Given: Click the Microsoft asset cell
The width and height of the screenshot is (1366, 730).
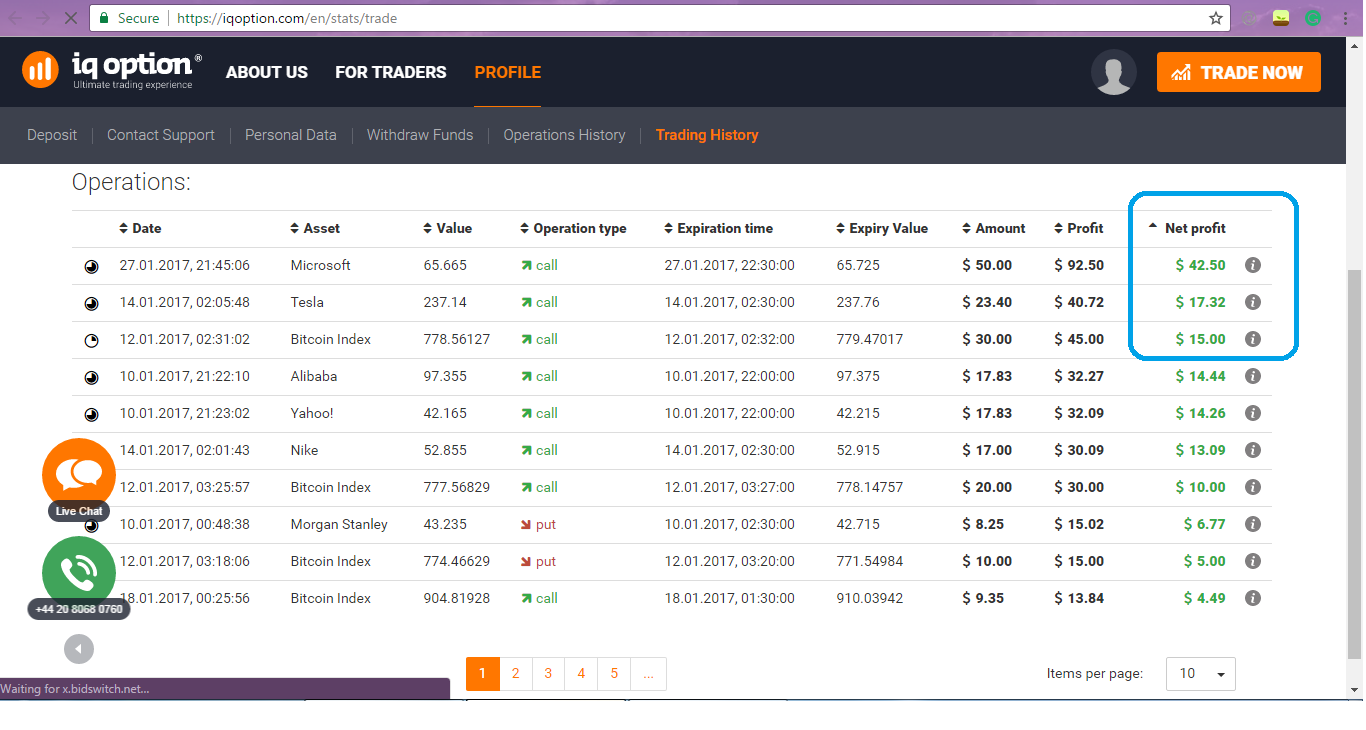Looking at the screenshot, I should pos(321,265).
